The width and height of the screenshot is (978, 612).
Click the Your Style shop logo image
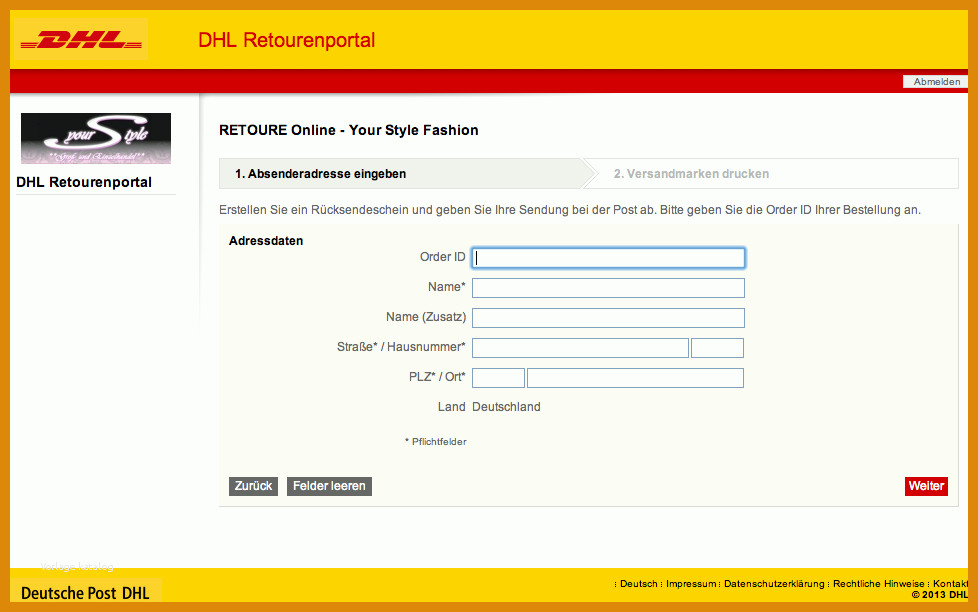[96, 138]
